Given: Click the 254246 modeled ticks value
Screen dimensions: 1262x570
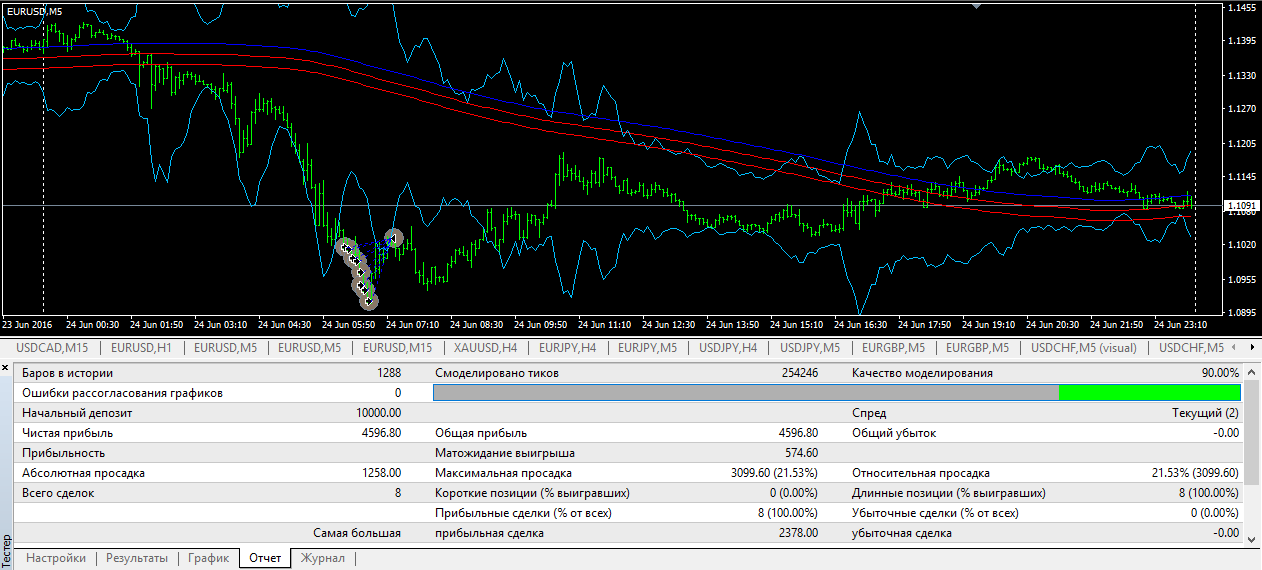Looking at the screenshot, I should [799, 373].
